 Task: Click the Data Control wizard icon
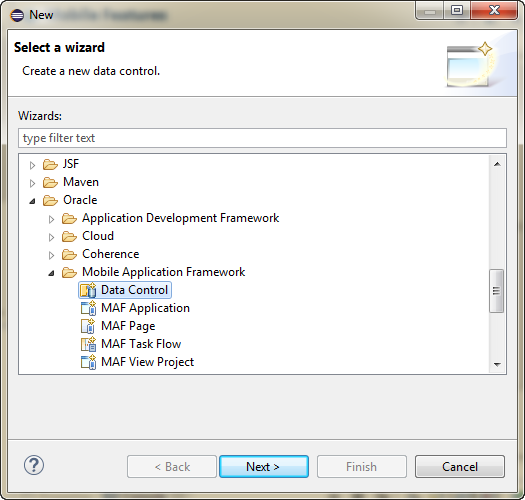(88, 290)
